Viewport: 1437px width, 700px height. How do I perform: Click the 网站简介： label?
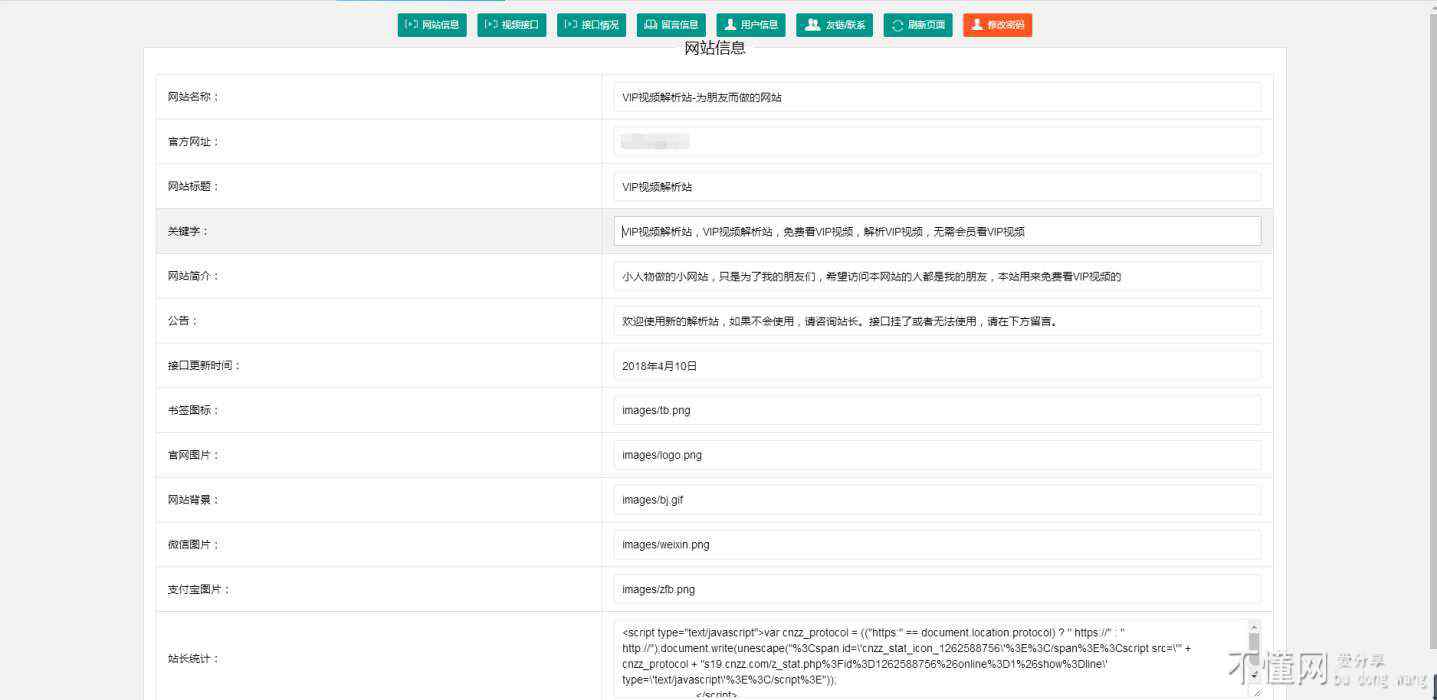pos(193,276)
